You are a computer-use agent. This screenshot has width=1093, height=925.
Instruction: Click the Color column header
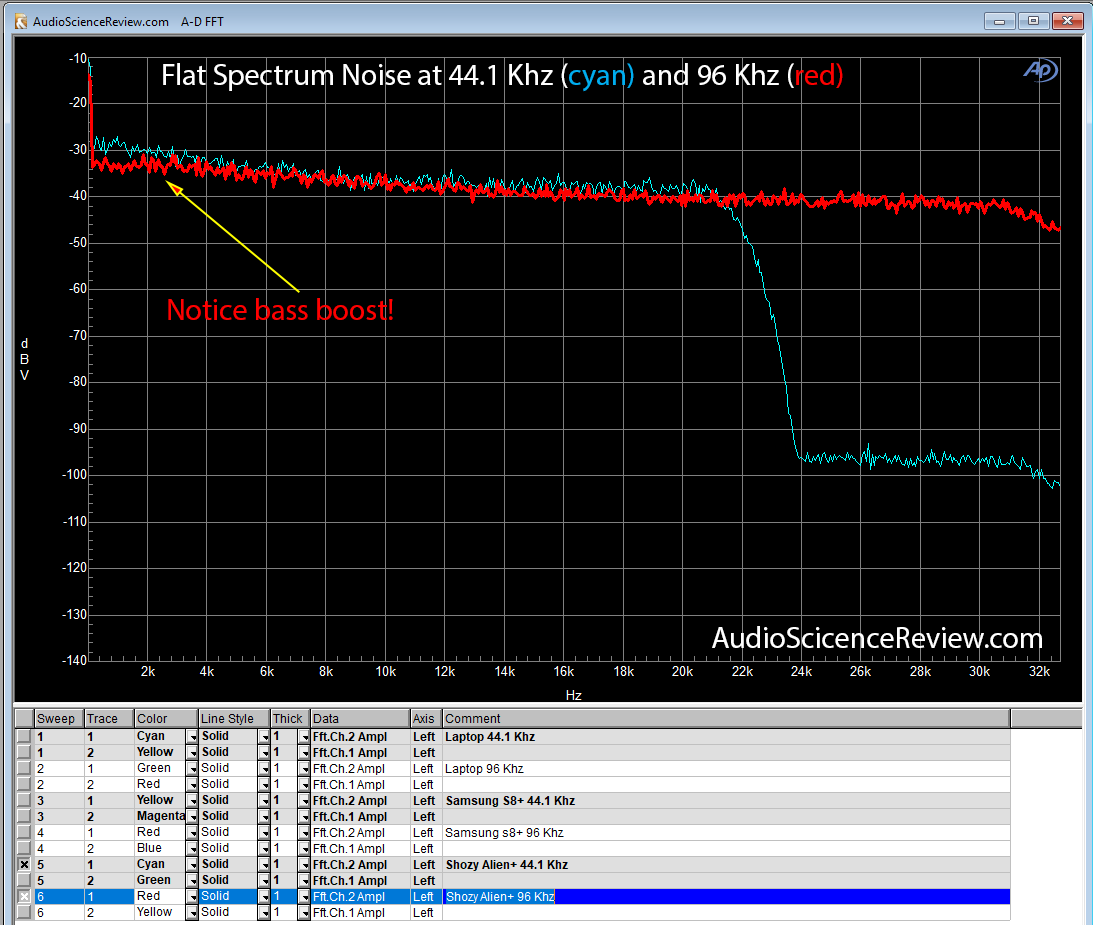[x=166, y=719]
